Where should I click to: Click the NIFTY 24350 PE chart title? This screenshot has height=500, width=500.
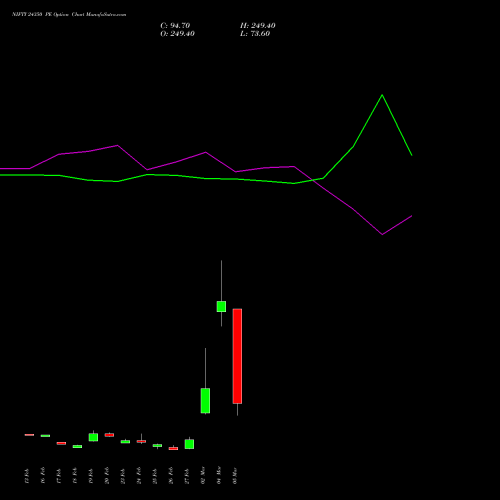[69, 15]
